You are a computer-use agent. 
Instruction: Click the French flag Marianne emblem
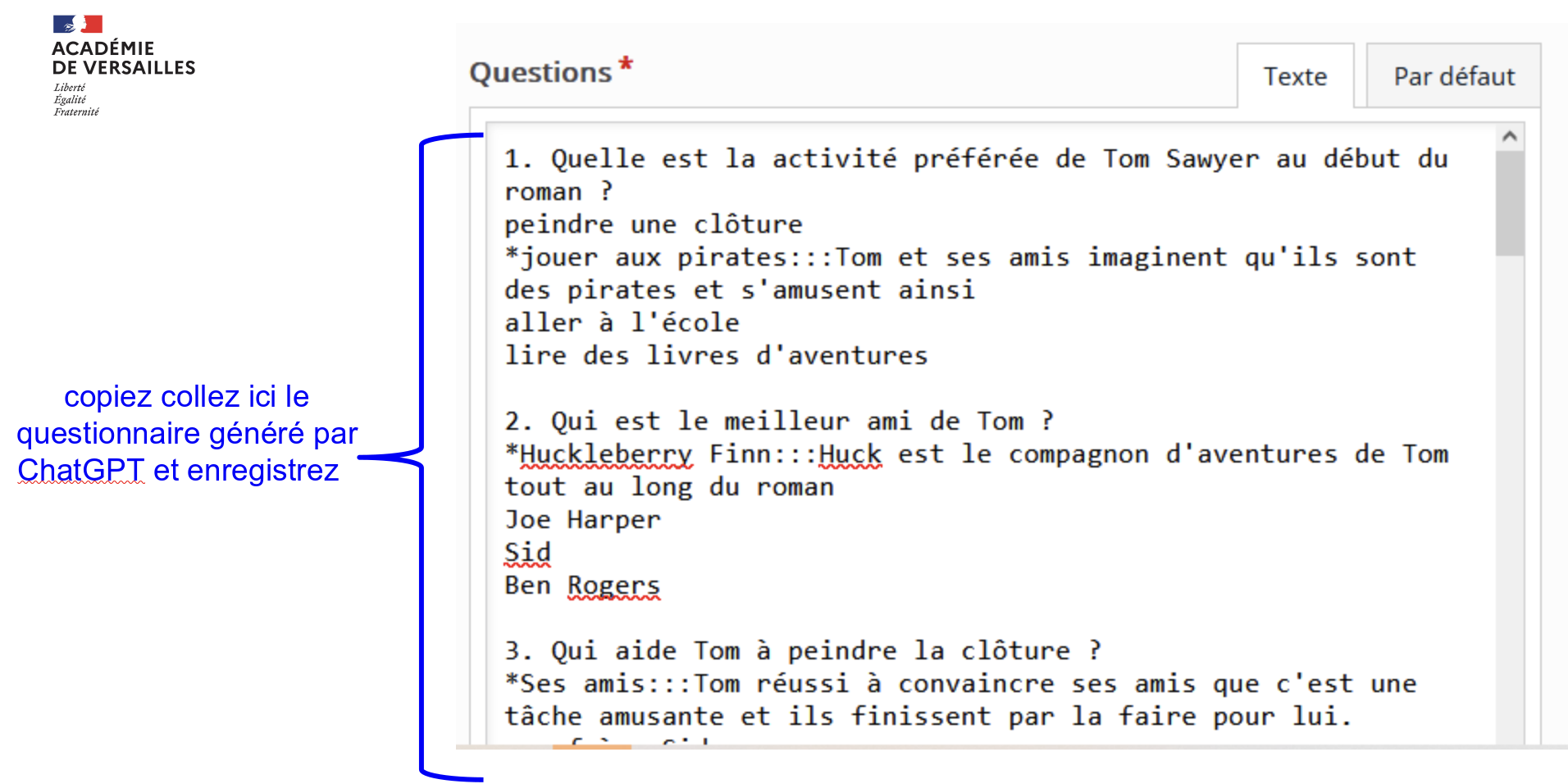pyautogui.click(x=77, y=24)
